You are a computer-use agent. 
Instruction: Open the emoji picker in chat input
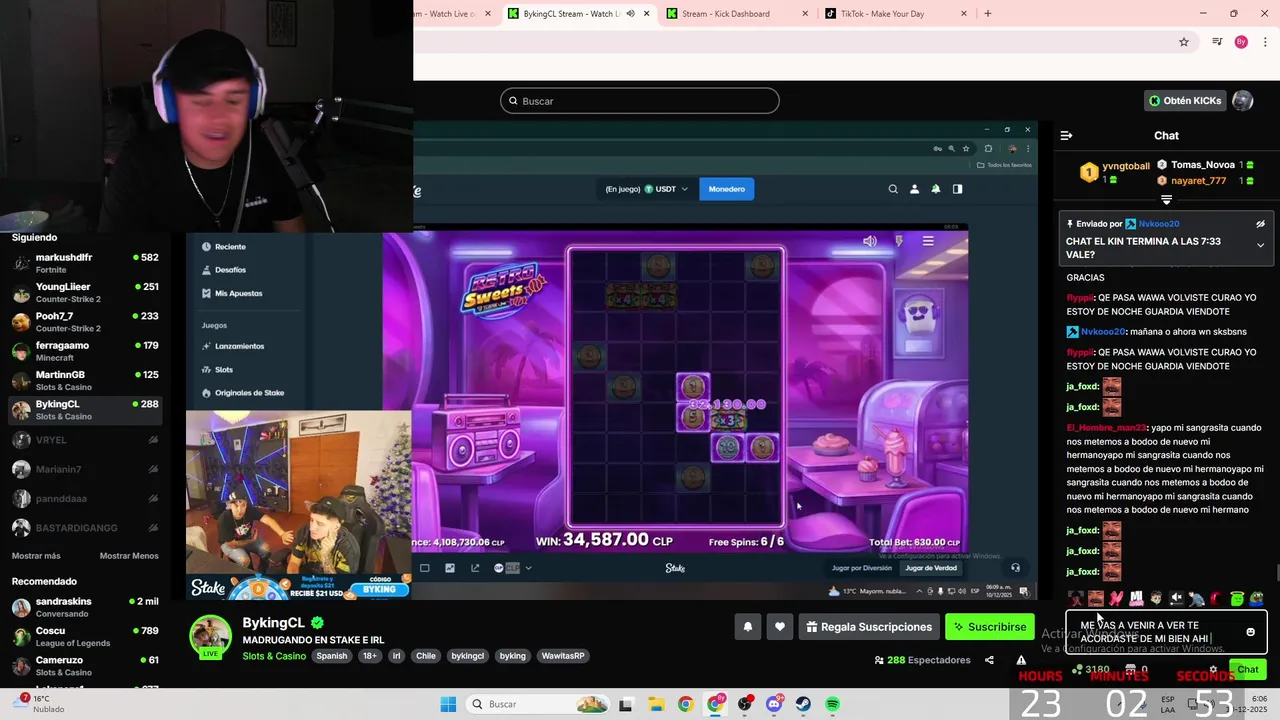pos(1250,632)
